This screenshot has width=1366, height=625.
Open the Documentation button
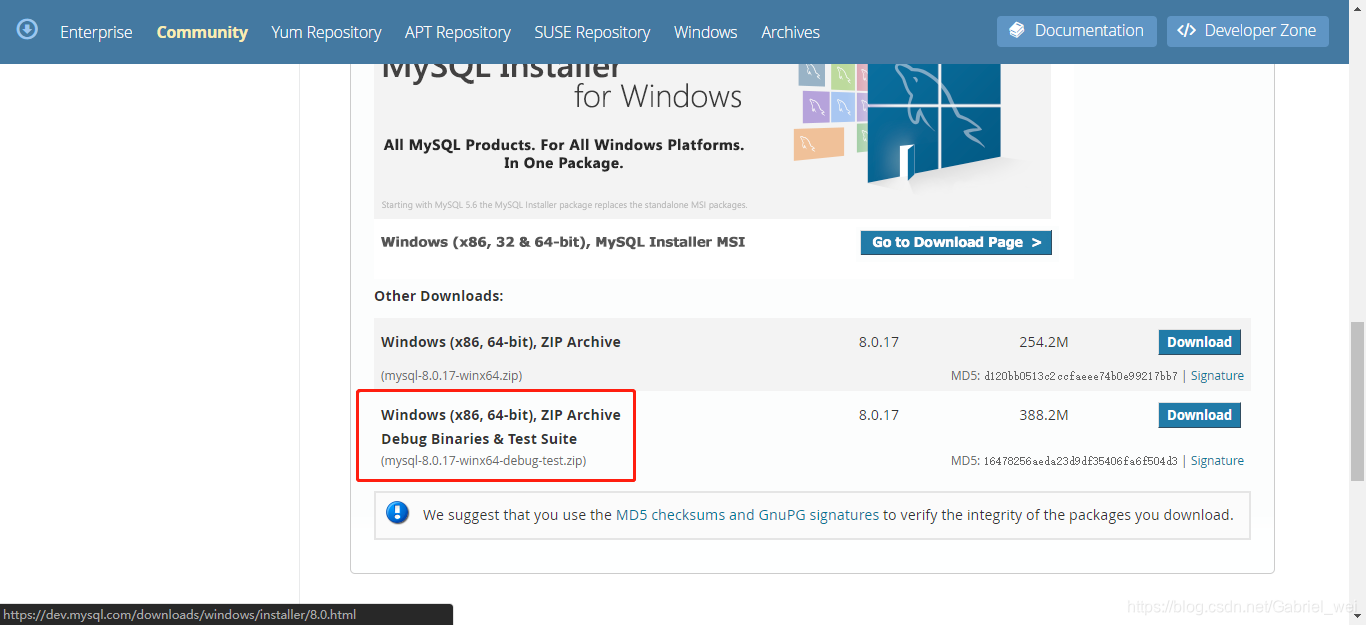(1077, 31)
